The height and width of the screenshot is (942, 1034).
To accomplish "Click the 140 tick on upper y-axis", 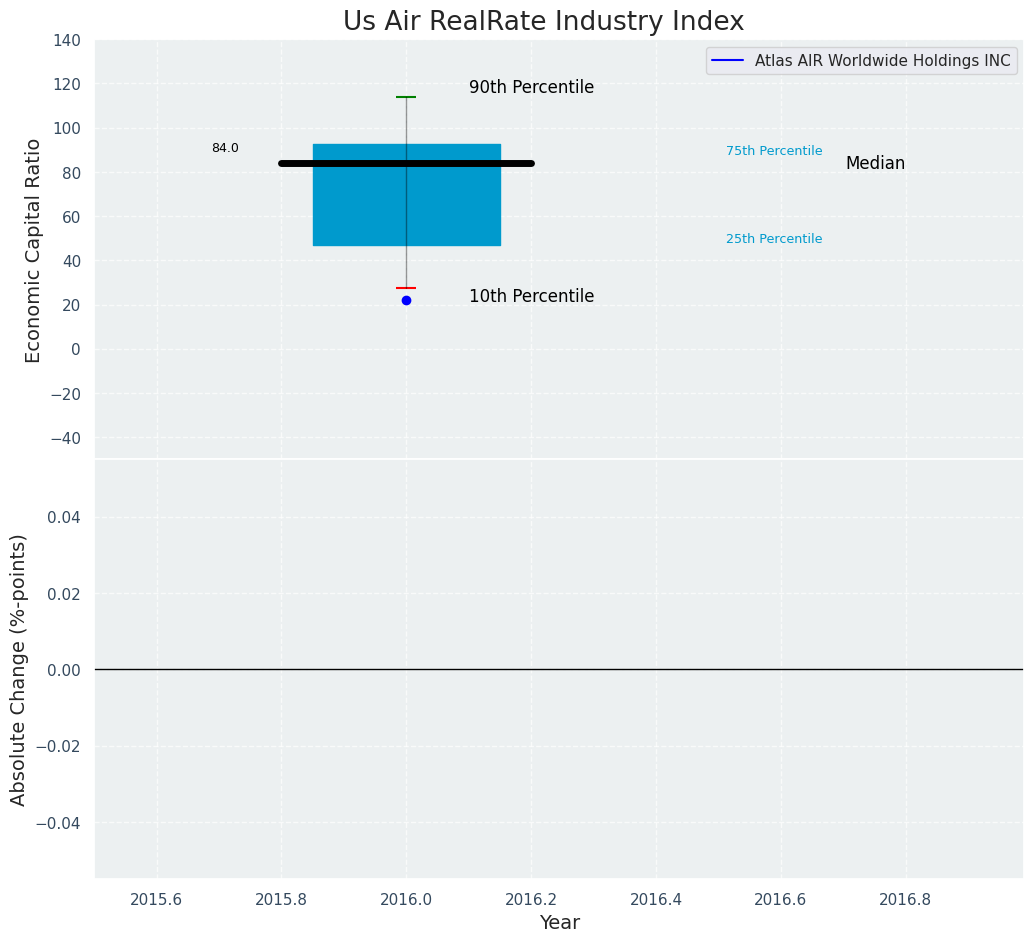I will [x=67, y=40].
